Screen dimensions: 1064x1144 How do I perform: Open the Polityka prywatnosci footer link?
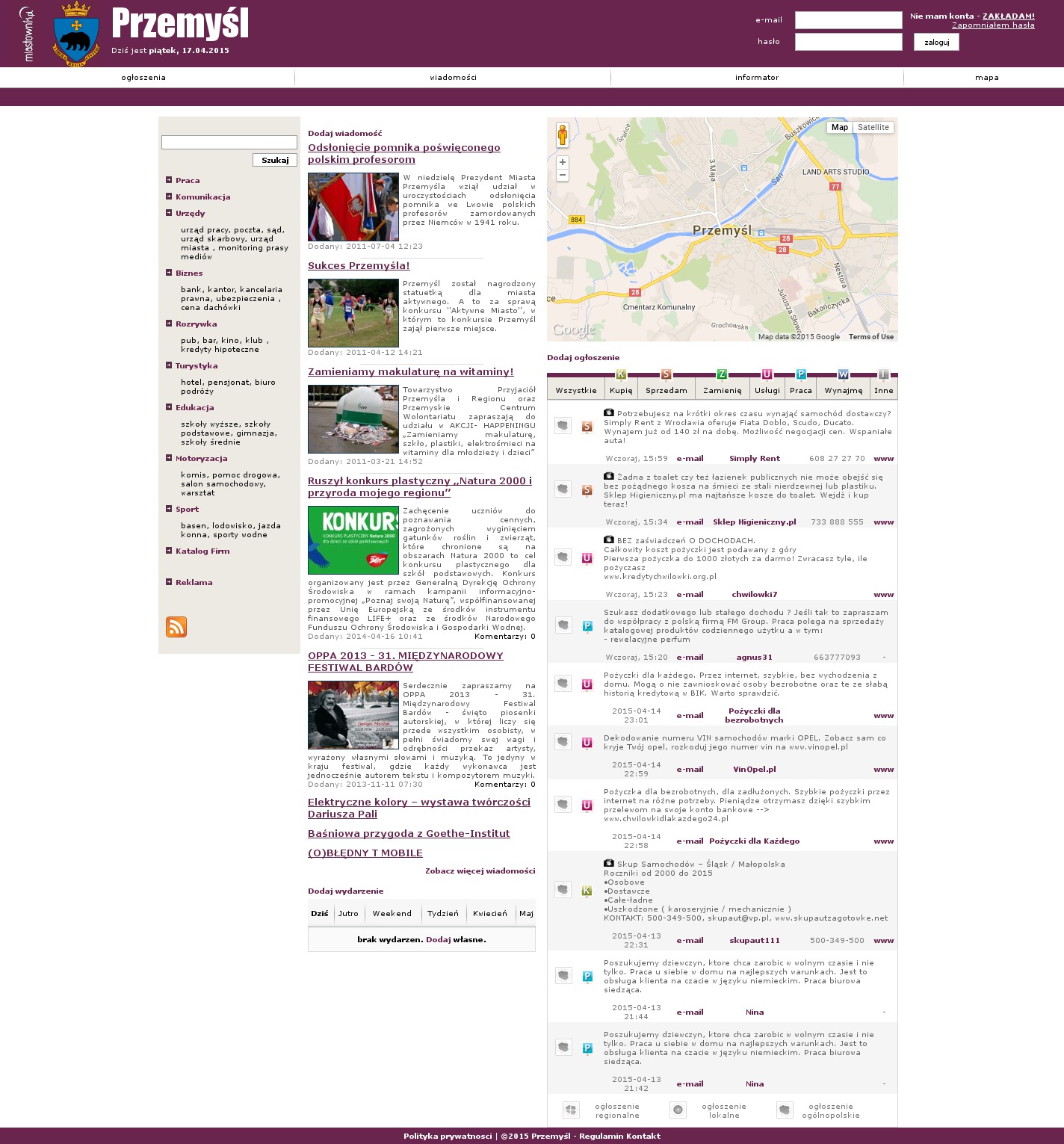448,1136
